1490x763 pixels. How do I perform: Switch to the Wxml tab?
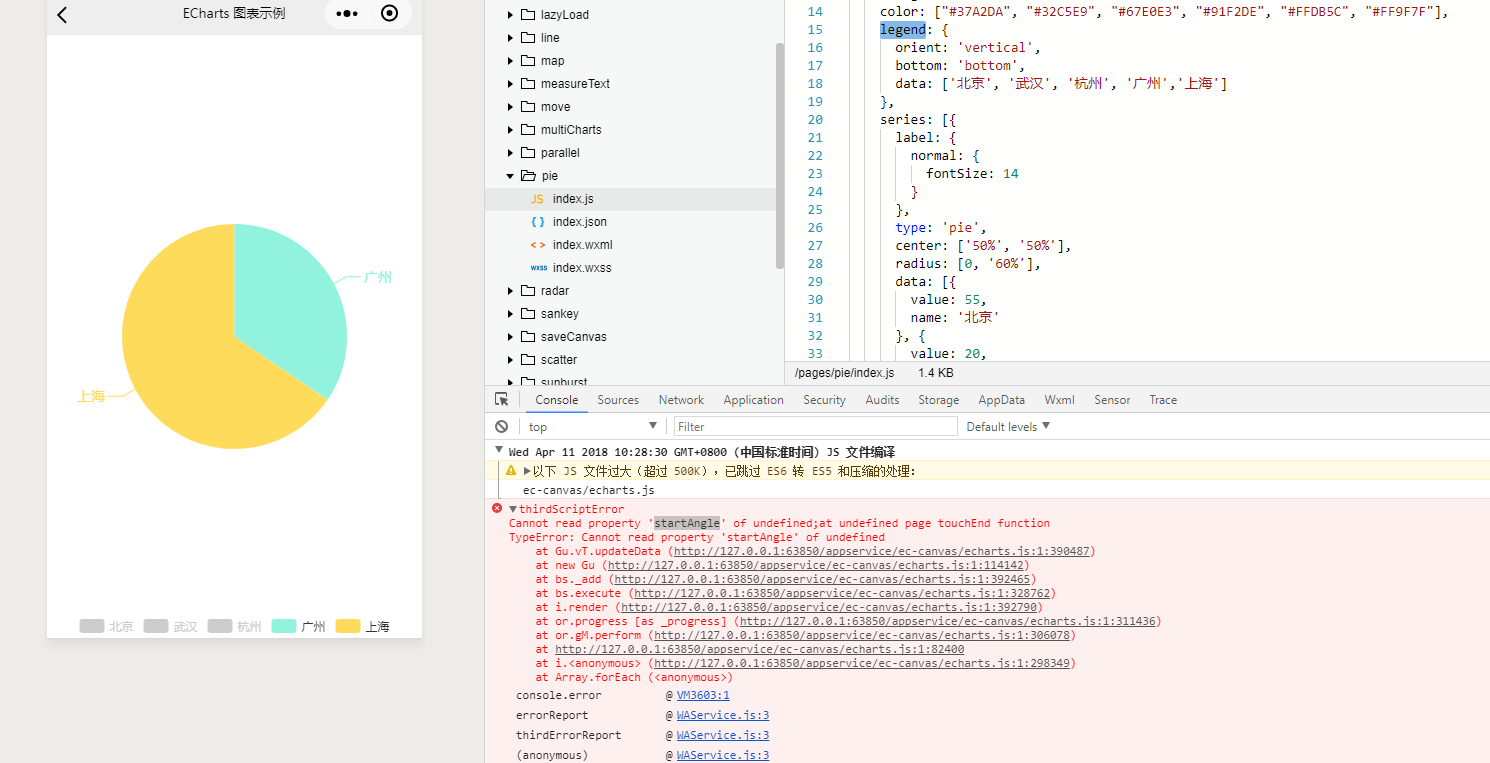pos(1059,399)
